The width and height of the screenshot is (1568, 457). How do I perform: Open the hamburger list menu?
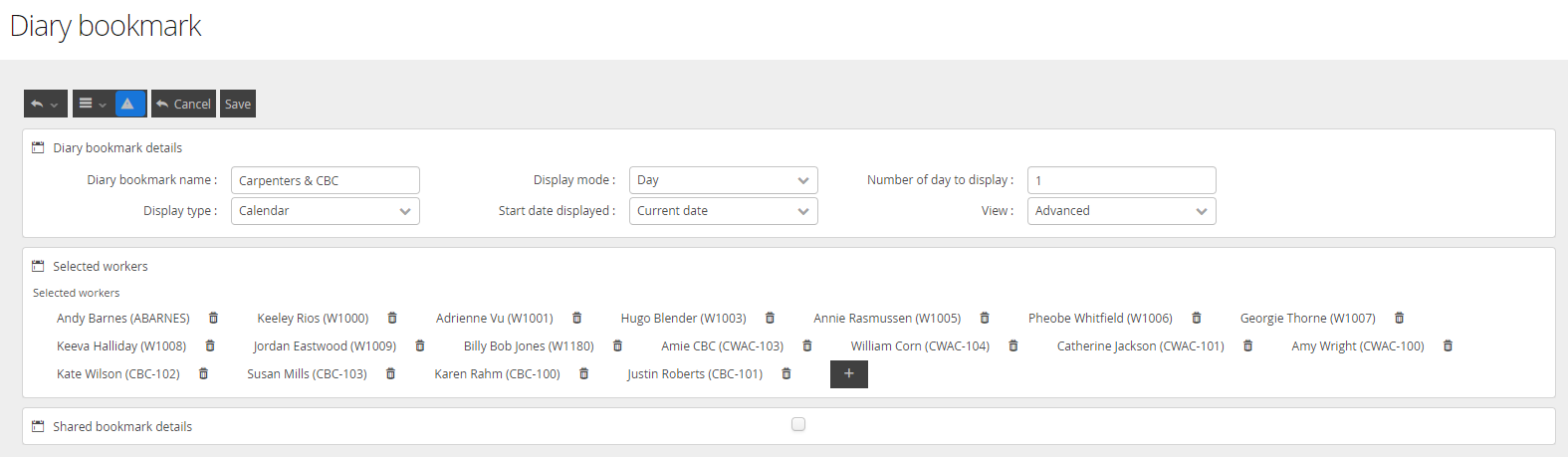[x=93, y=104]
